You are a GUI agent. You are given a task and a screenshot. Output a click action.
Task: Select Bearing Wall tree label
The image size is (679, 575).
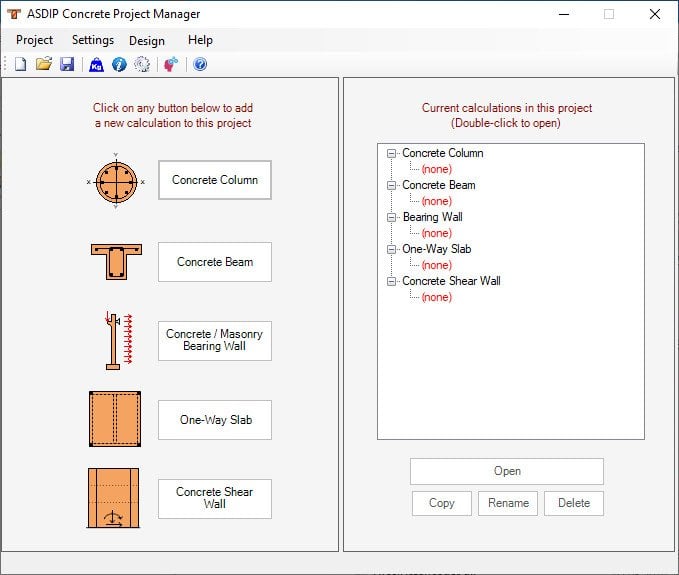pyautogui.click(x=433, y=217)
